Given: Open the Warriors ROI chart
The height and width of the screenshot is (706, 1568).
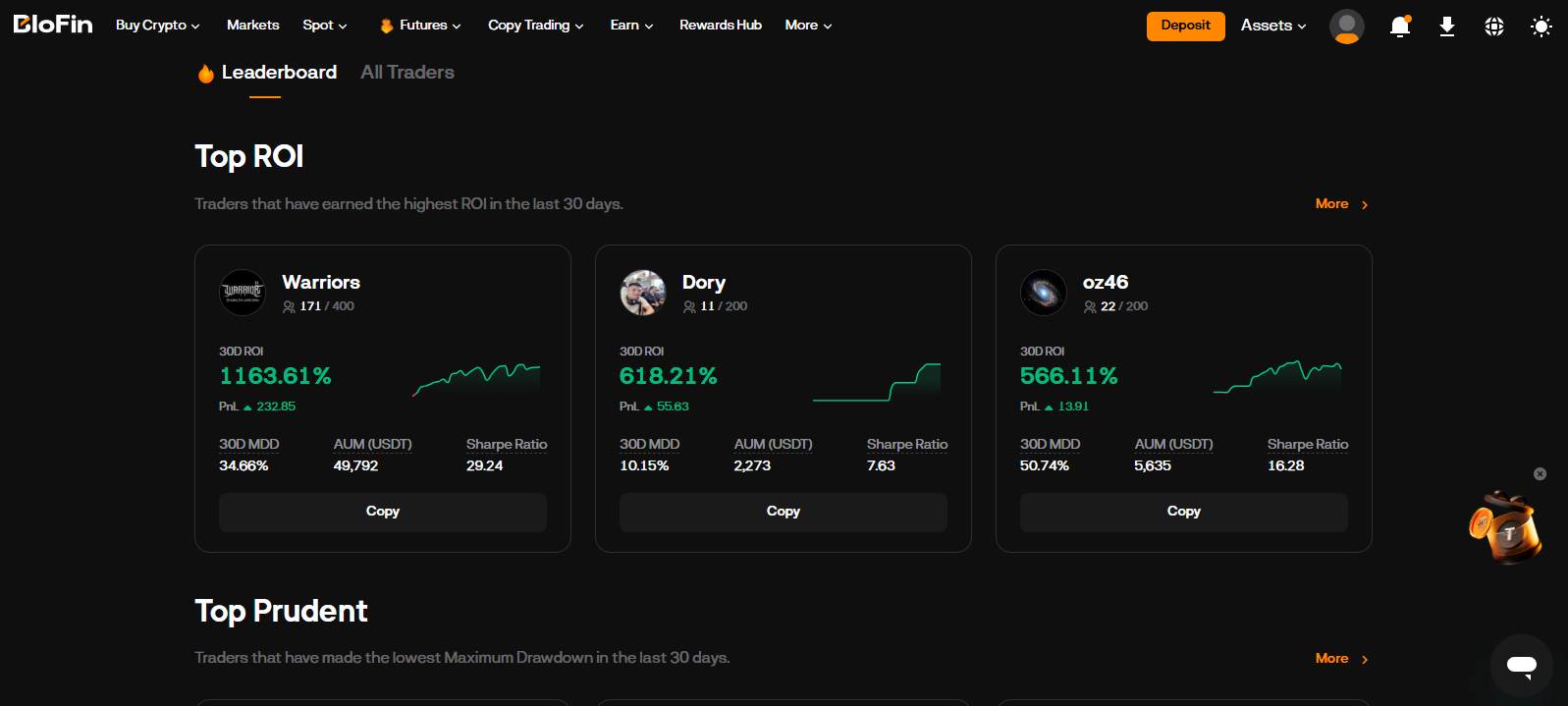Looking at the screenshot, I should (x=476, y=380).
